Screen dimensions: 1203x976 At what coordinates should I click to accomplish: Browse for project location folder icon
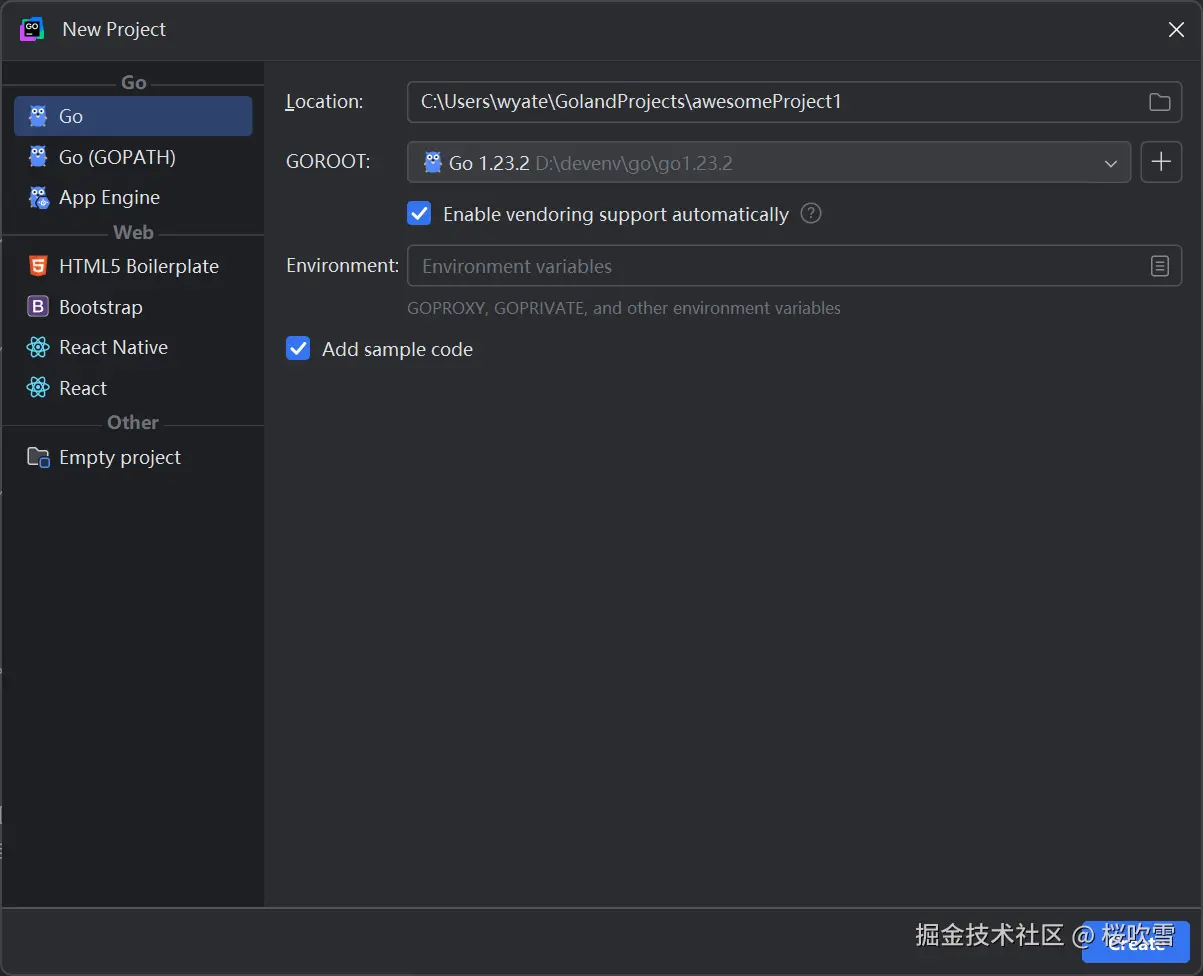(x=1160, y=102)
